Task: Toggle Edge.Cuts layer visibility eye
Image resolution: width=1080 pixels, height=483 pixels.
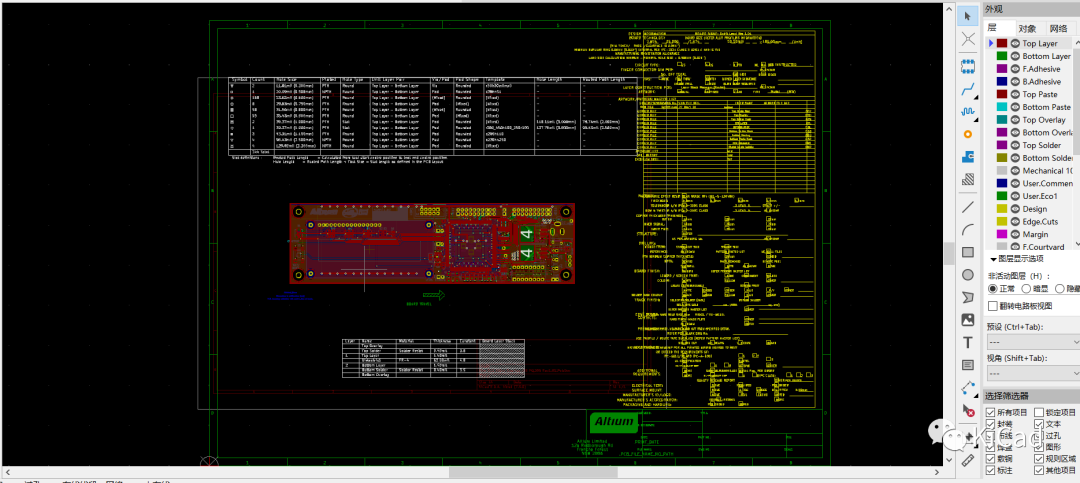Action: pos(1015,221)
